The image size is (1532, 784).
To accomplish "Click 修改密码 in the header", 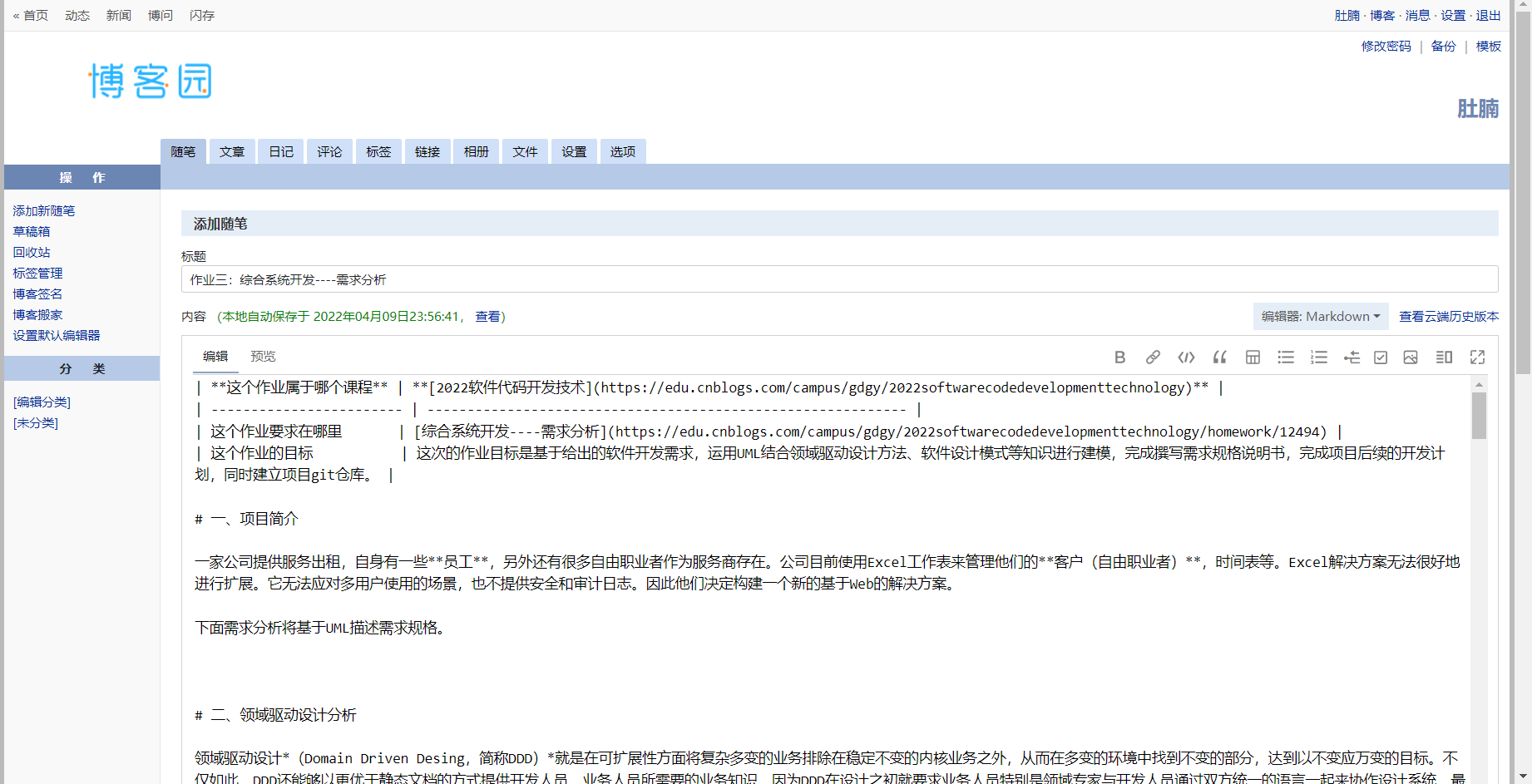I will (x=1386, y=47).
